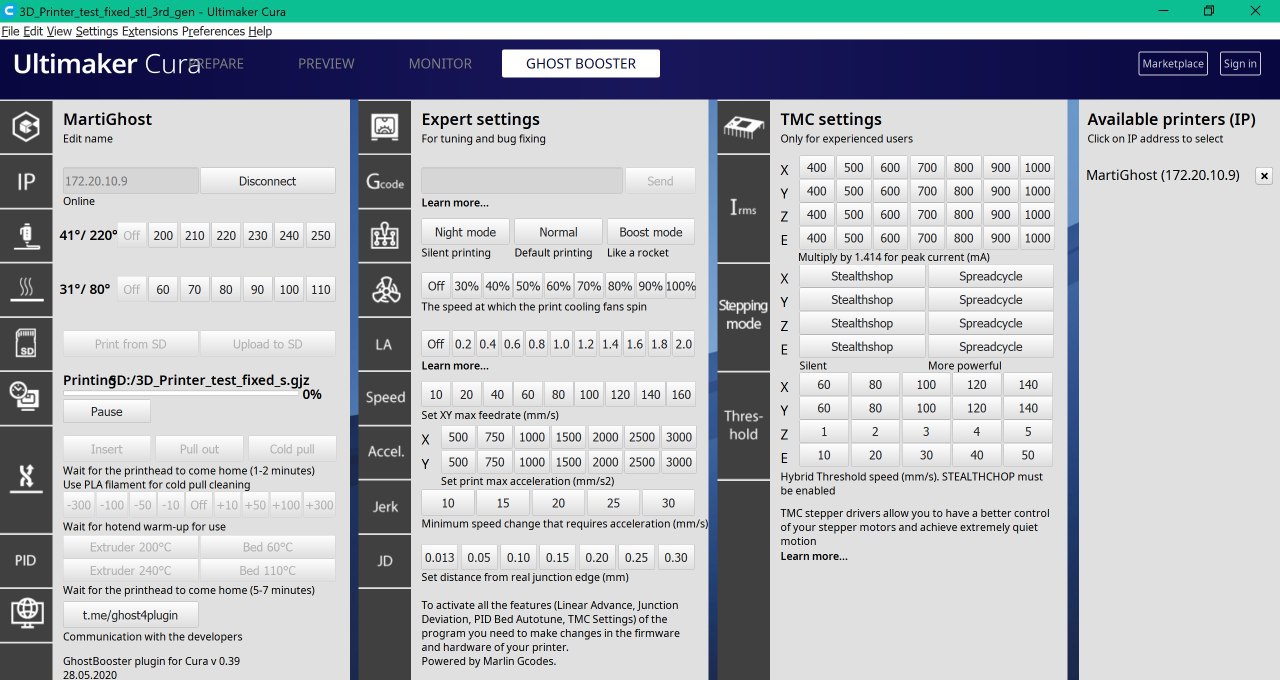Set Jerk to 20
The height and width of the screenshot is (680, 1280).
tap(558, 503)
